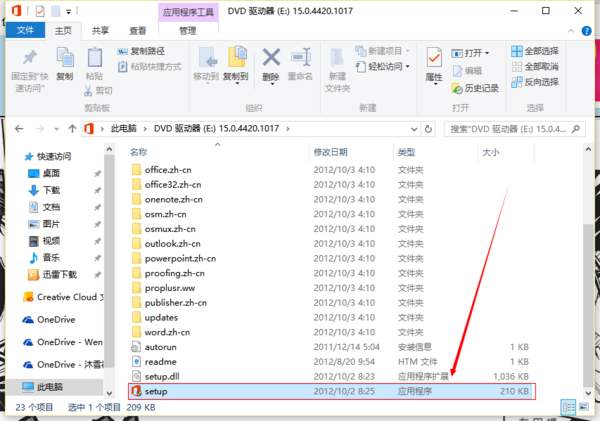Select the Cut scissors command
Image resolution: width=600 pixels, height=421 pixels.
pos(98,90)
